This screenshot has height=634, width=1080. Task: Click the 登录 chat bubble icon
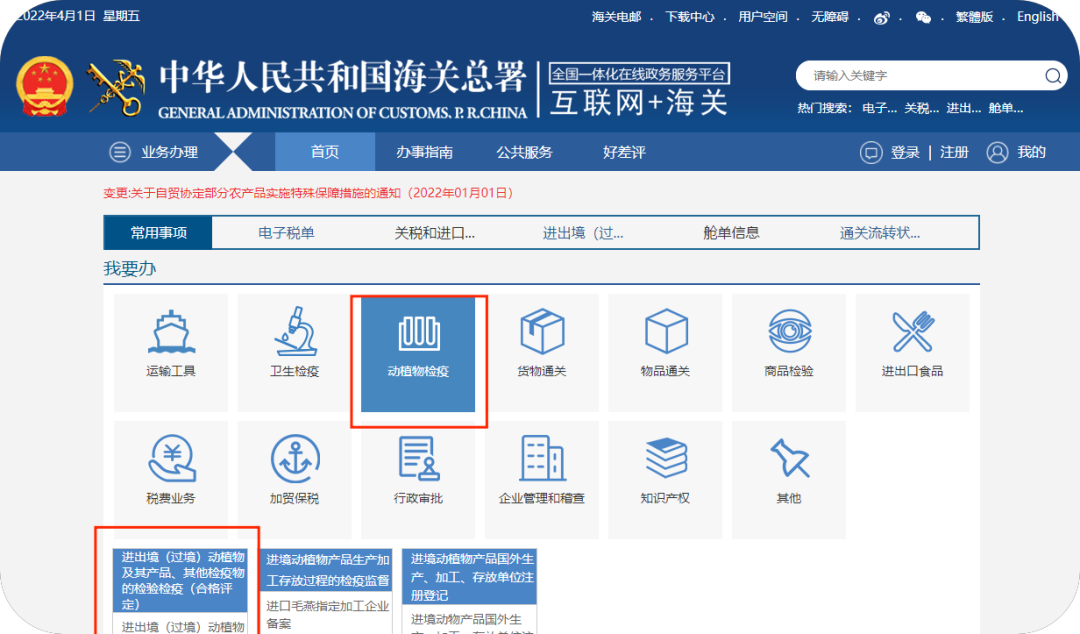pos(871,152)
